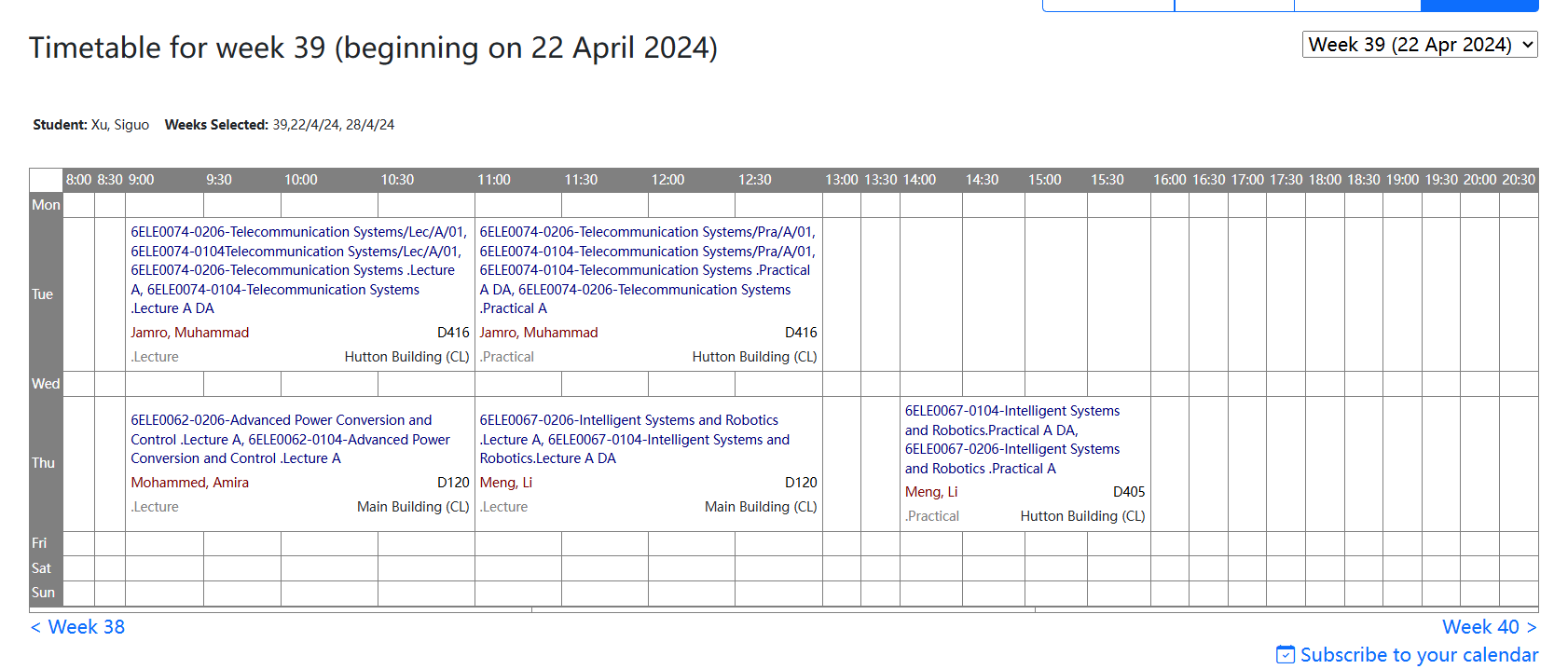This screenshot has width=1568, height=669.
Task: Click the 14:00 time column header
Action: click(919, 180)
